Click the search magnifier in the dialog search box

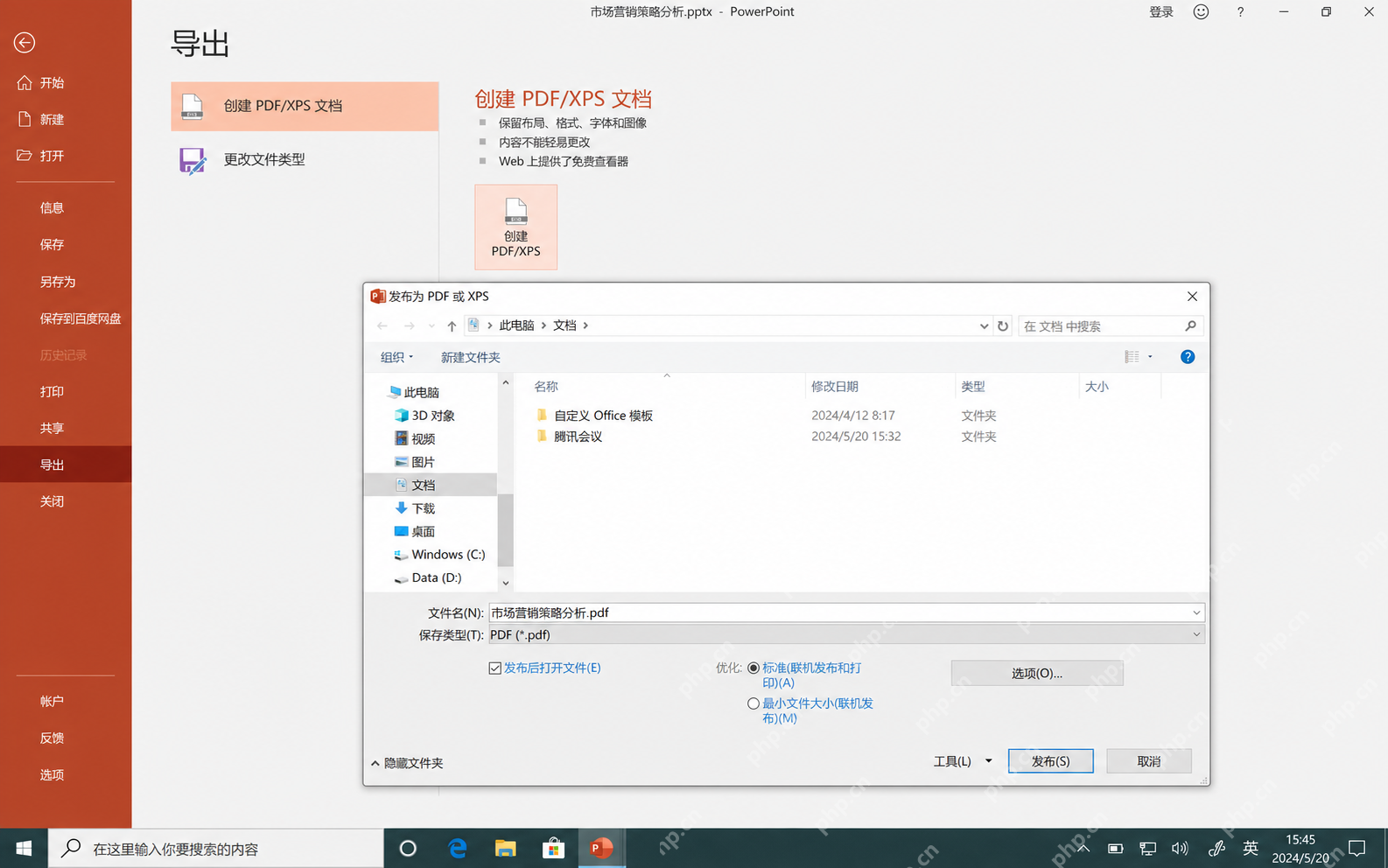1190,325
